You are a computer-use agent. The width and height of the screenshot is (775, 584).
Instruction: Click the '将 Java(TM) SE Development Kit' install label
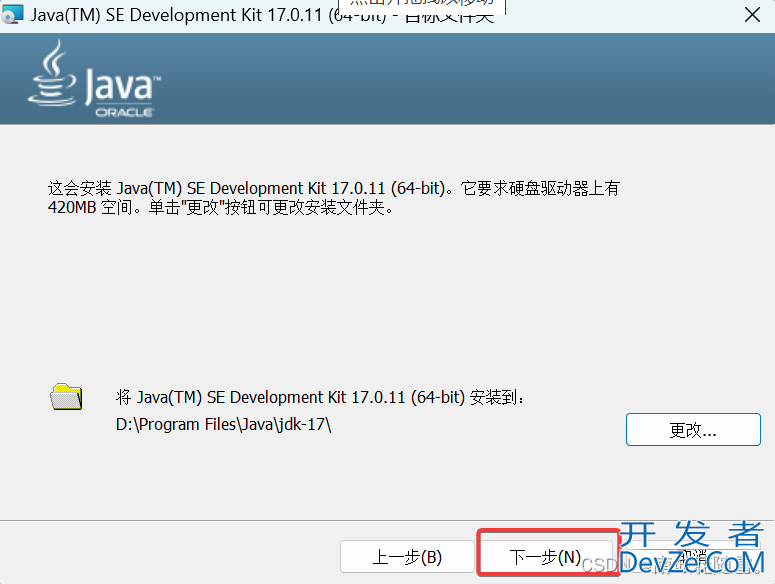[x=320, y=397]
